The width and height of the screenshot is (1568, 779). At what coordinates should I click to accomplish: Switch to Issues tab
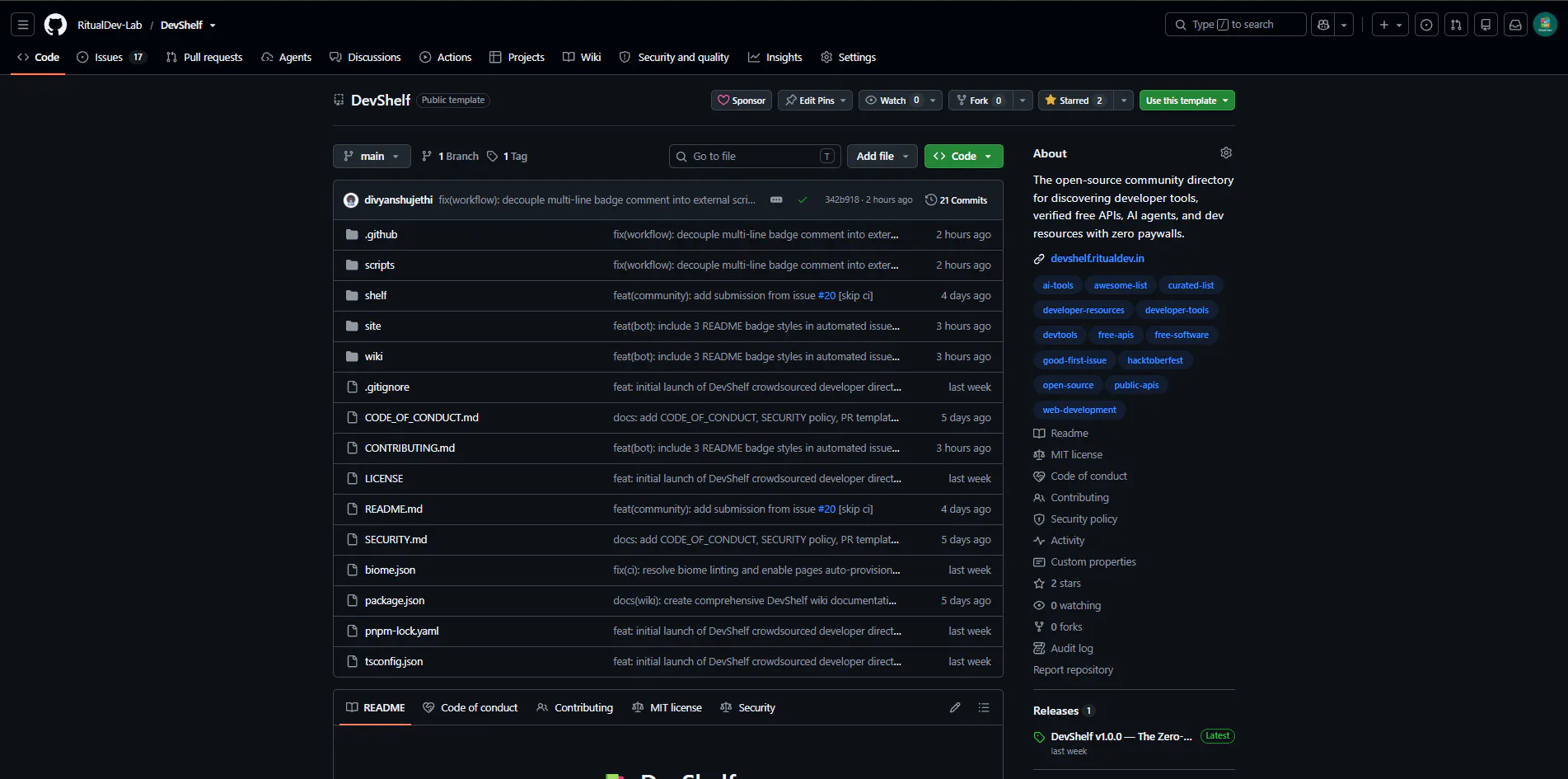[111, 57]
